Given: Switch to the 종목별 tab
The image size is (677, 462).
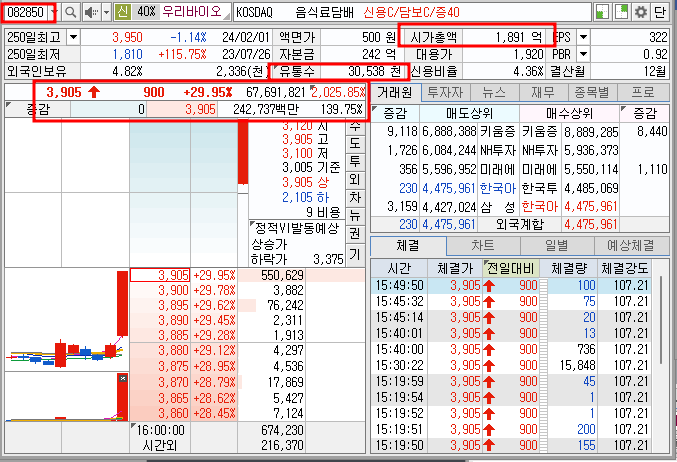Looking at the screenshot, I should (x=592, y=92).
